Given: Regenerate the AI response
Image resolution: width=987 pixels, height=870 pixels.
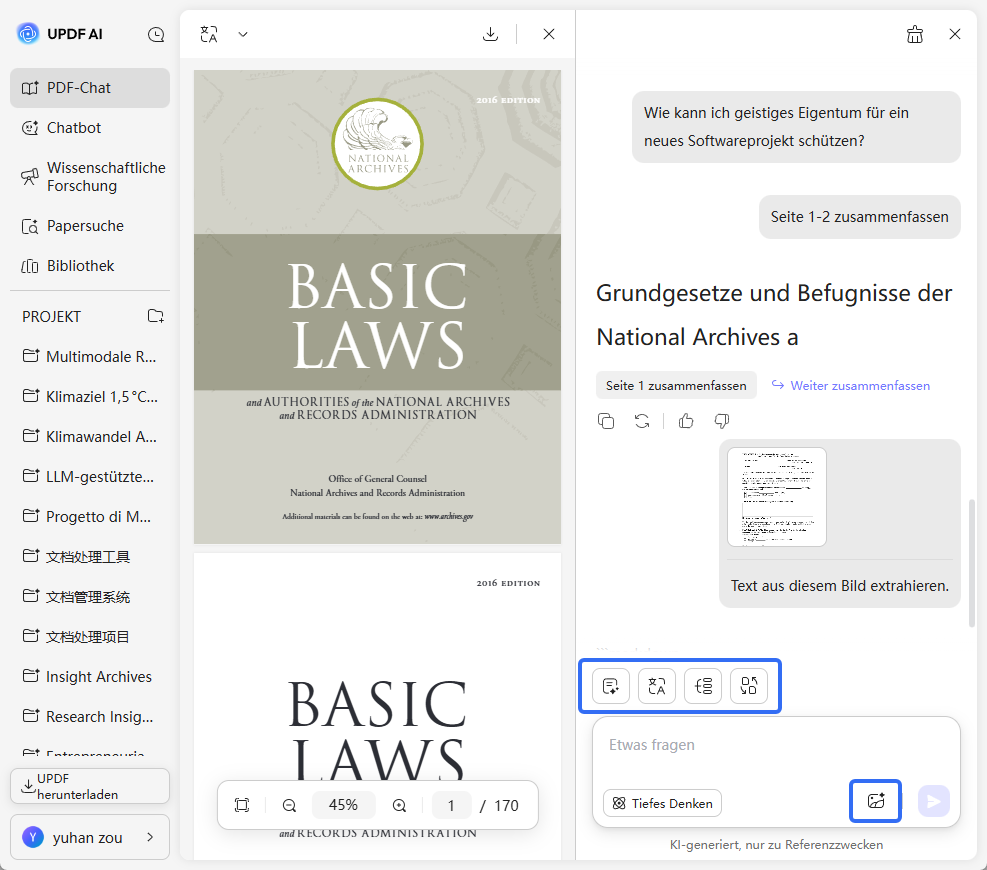Looking at the screenshot, I should [642, 421].
